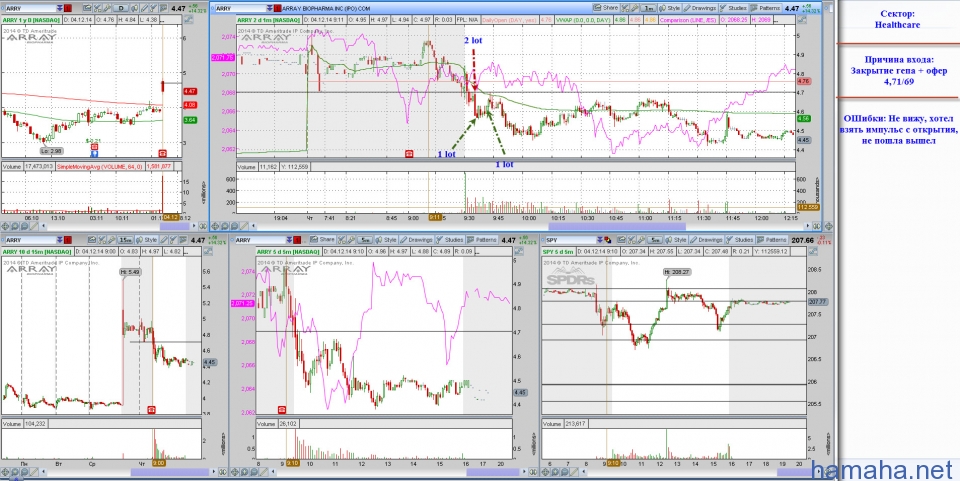
Task: Click the scissors icon on the ARRY 1 y D chart toolbar
Action: (x=97, y=8)
